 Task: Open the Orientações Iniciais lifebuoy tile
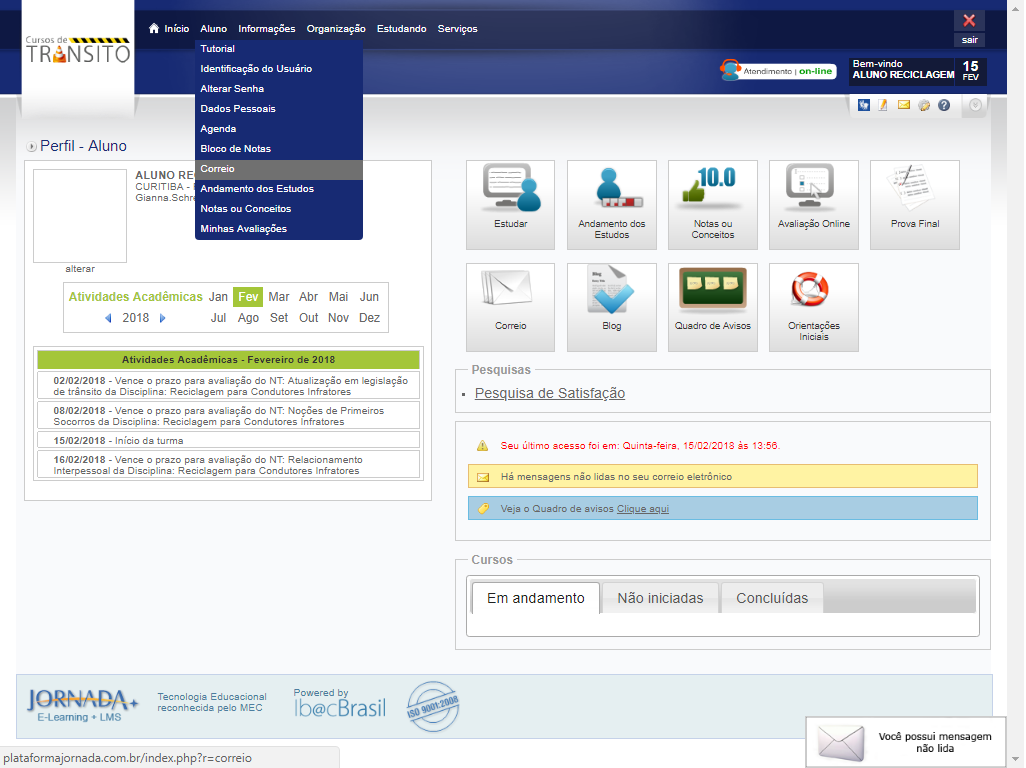coord(814,307)
